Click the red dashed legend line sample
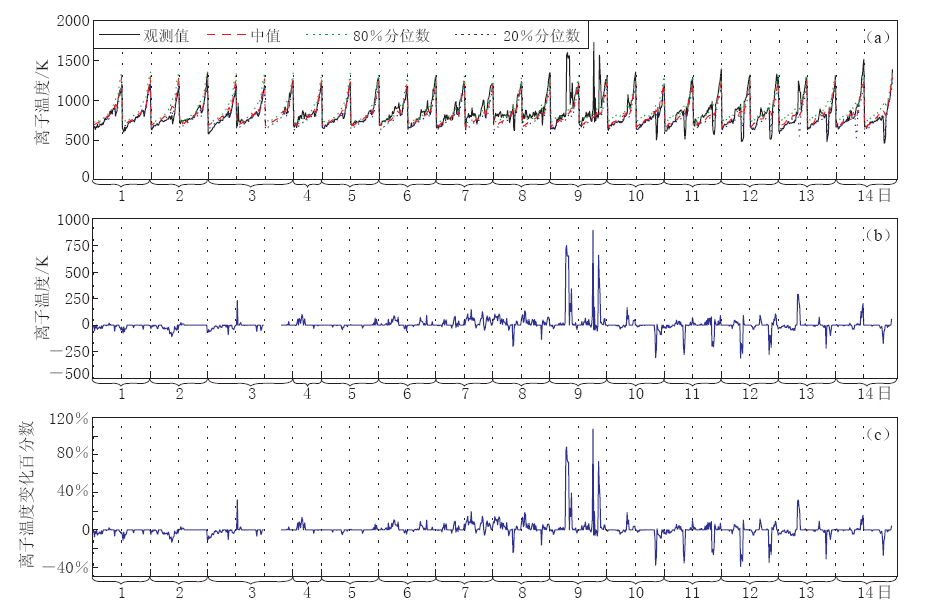This screenshot has width=935, height=609. (x=227, y=36)
